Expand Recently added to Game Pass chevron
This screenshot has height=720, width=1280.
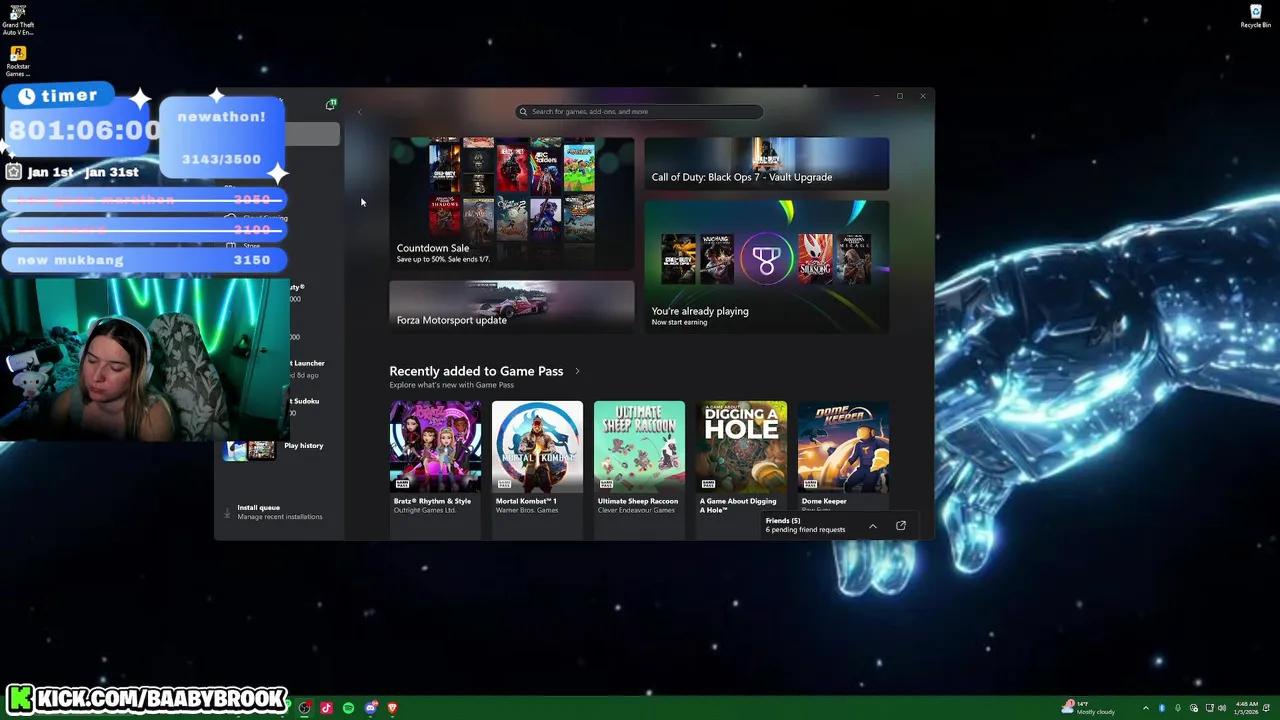[x=577, y=371]
